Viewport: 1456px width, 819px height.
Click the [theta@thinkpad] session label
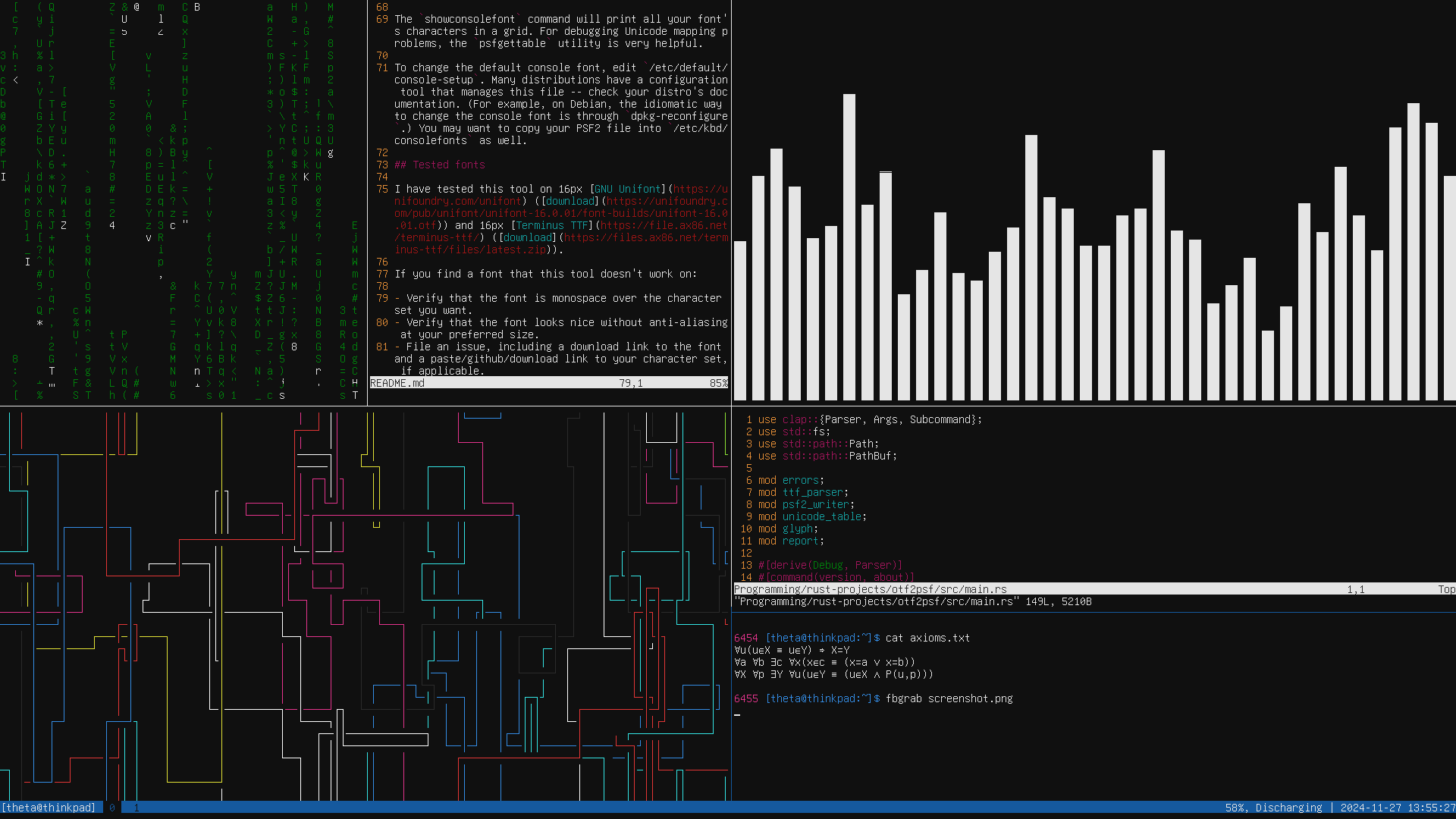tap(49, 808)
